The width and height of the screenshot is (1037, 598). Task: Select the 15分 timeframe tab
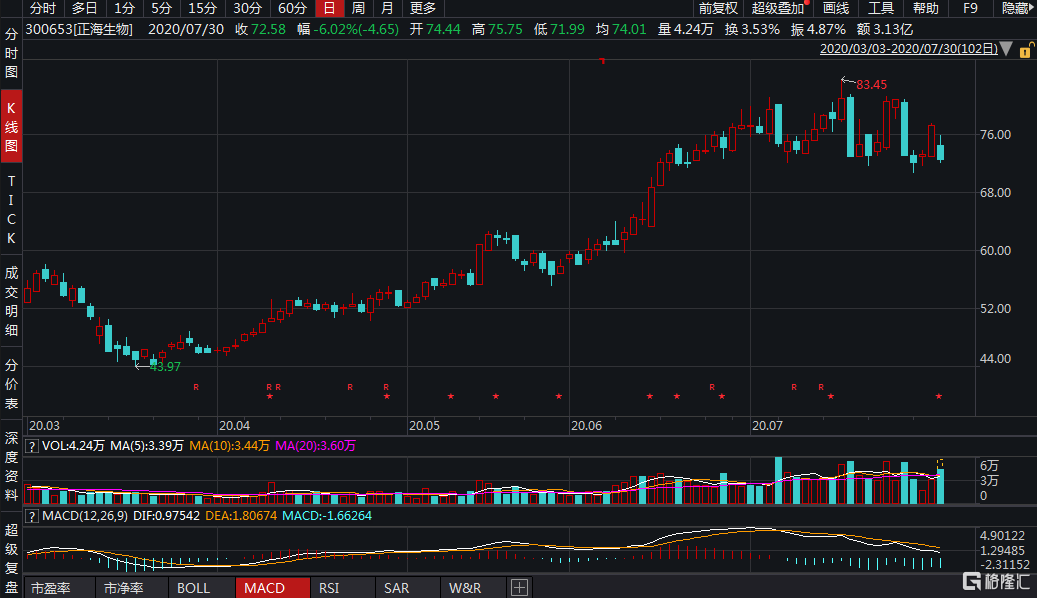(202, 9)
